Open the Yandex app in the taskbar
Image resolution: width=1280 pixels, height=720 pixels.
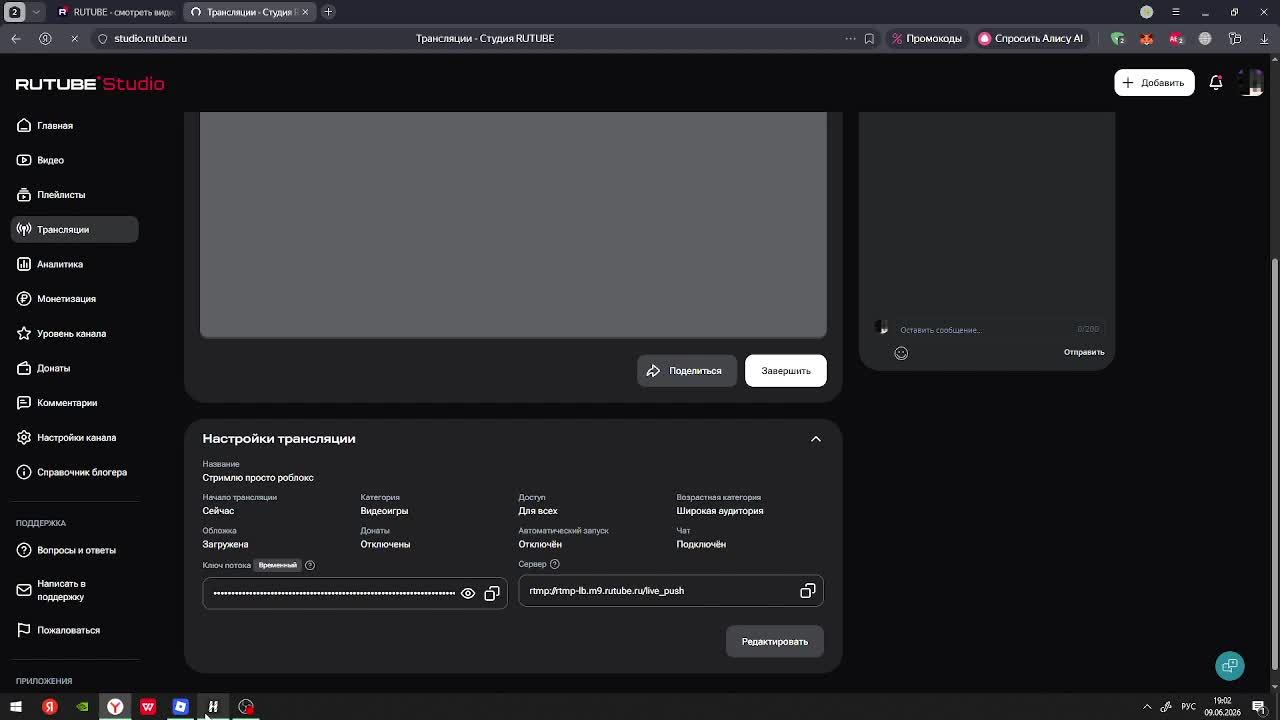pos(49,707)
